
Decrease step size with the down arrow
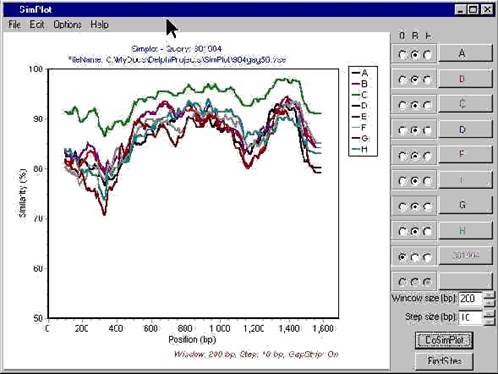[489, 321]
